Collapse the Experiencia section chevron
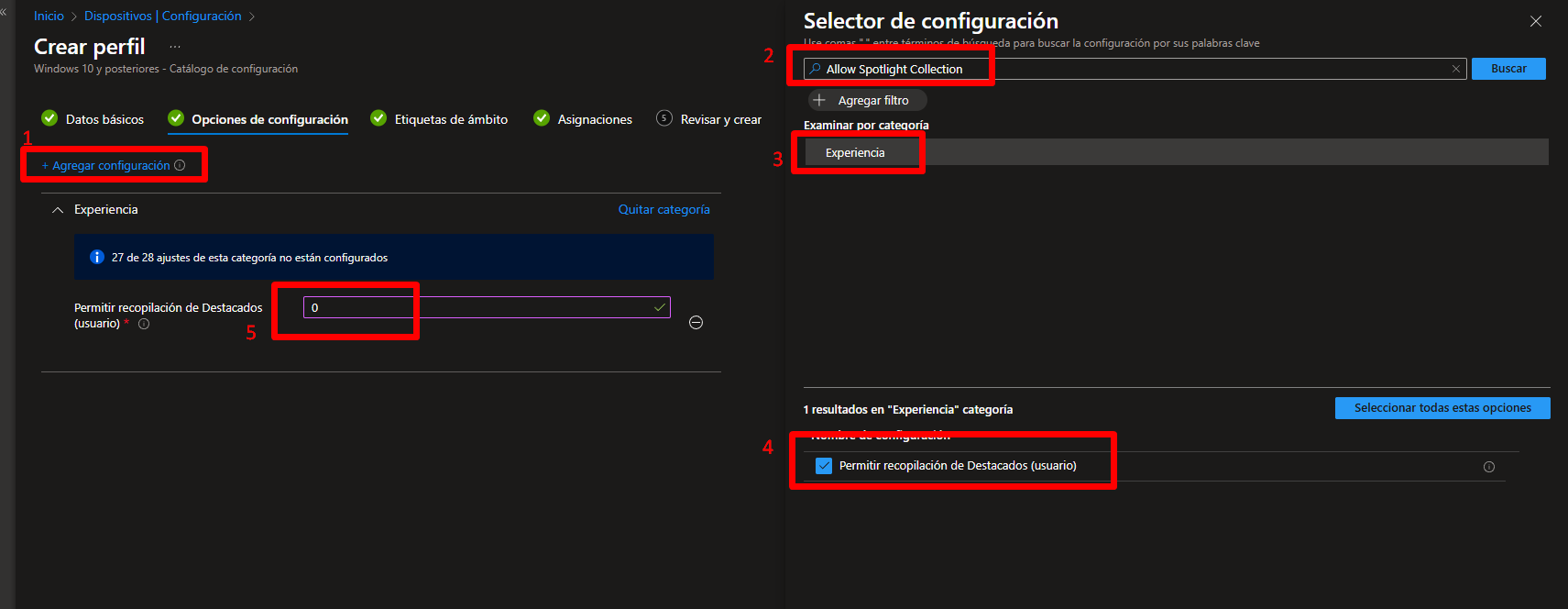 58,210
